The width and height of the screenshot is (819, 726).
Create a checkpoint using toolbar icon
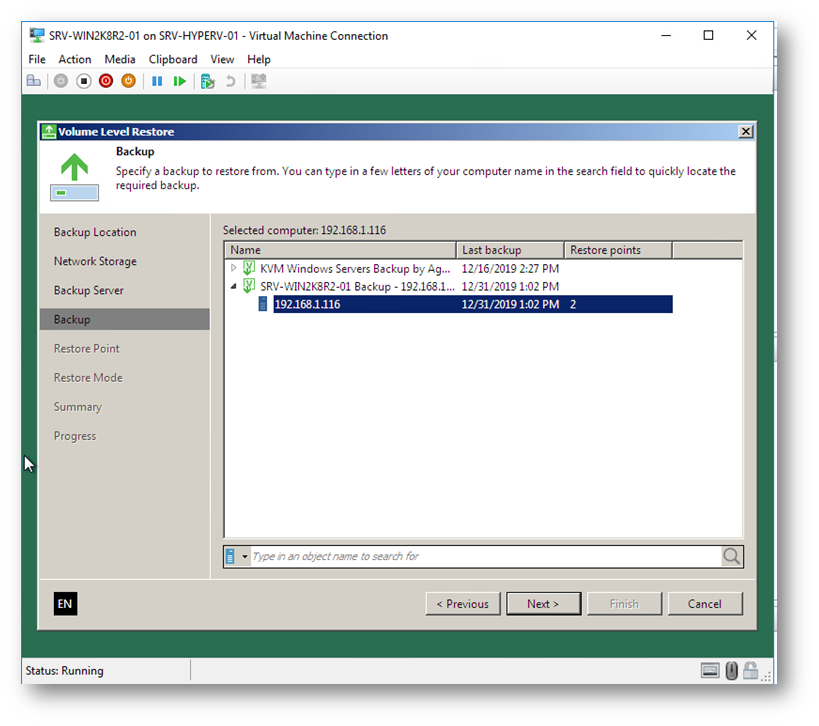click(x=207, y=81)
